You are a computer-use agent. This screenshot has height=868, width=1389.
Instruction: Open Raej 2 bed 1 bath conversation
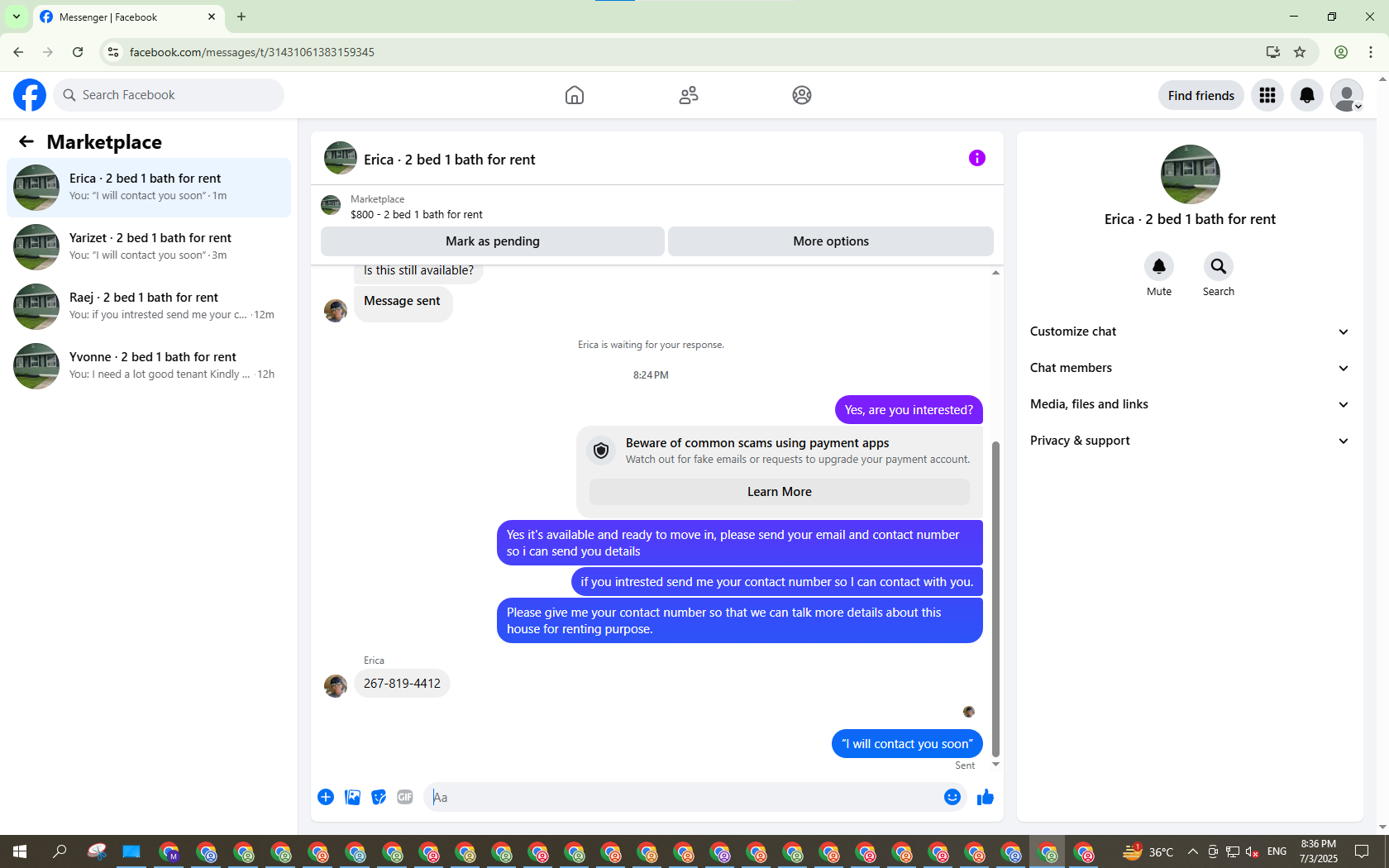point(149,307)
